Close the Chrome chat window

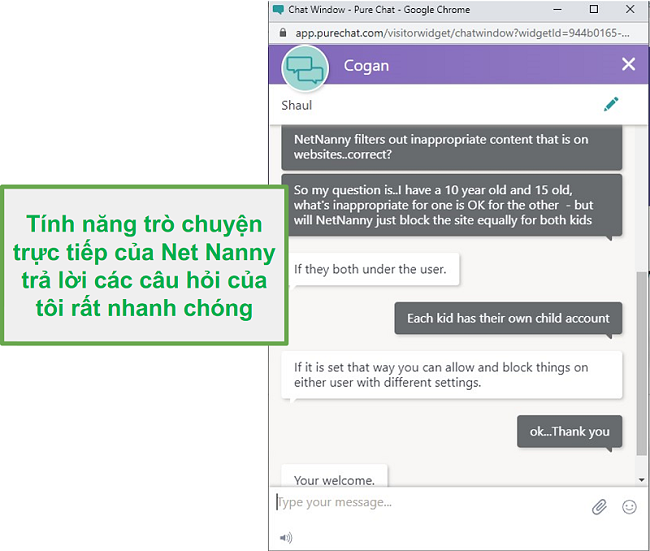pos(630,9)
